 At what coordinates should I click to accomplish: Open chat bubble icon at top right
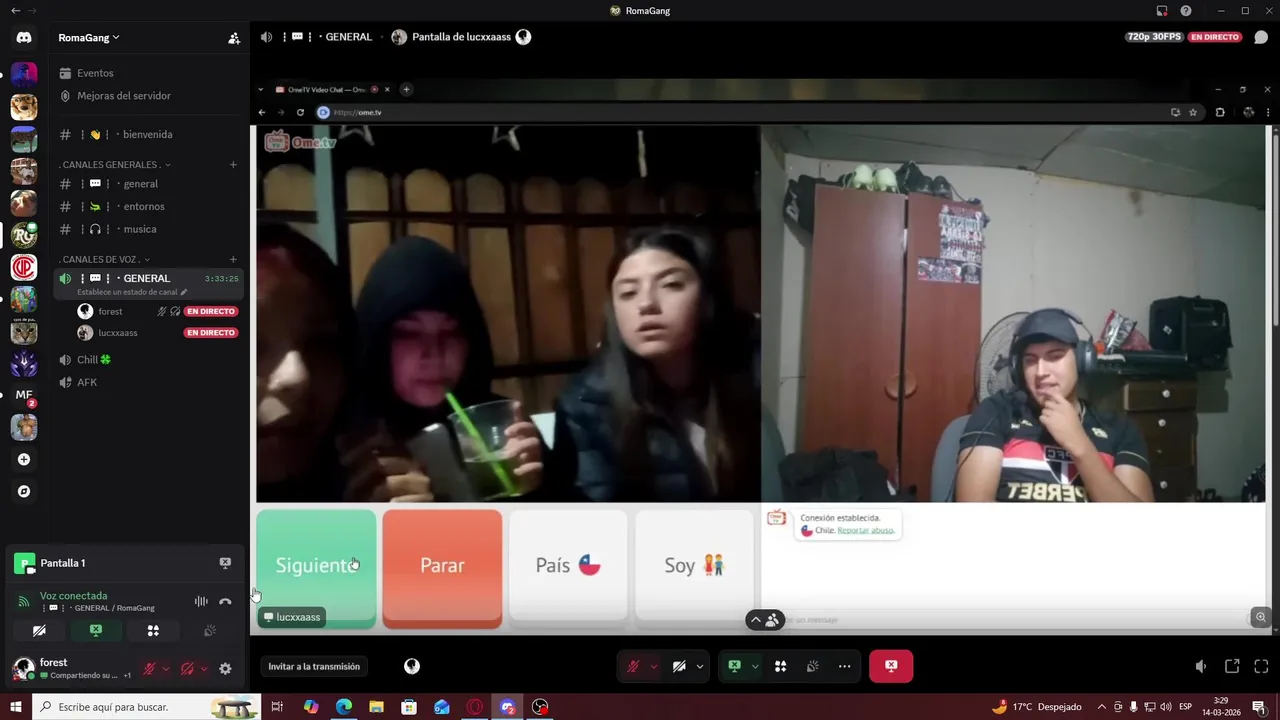point(1261,37)
